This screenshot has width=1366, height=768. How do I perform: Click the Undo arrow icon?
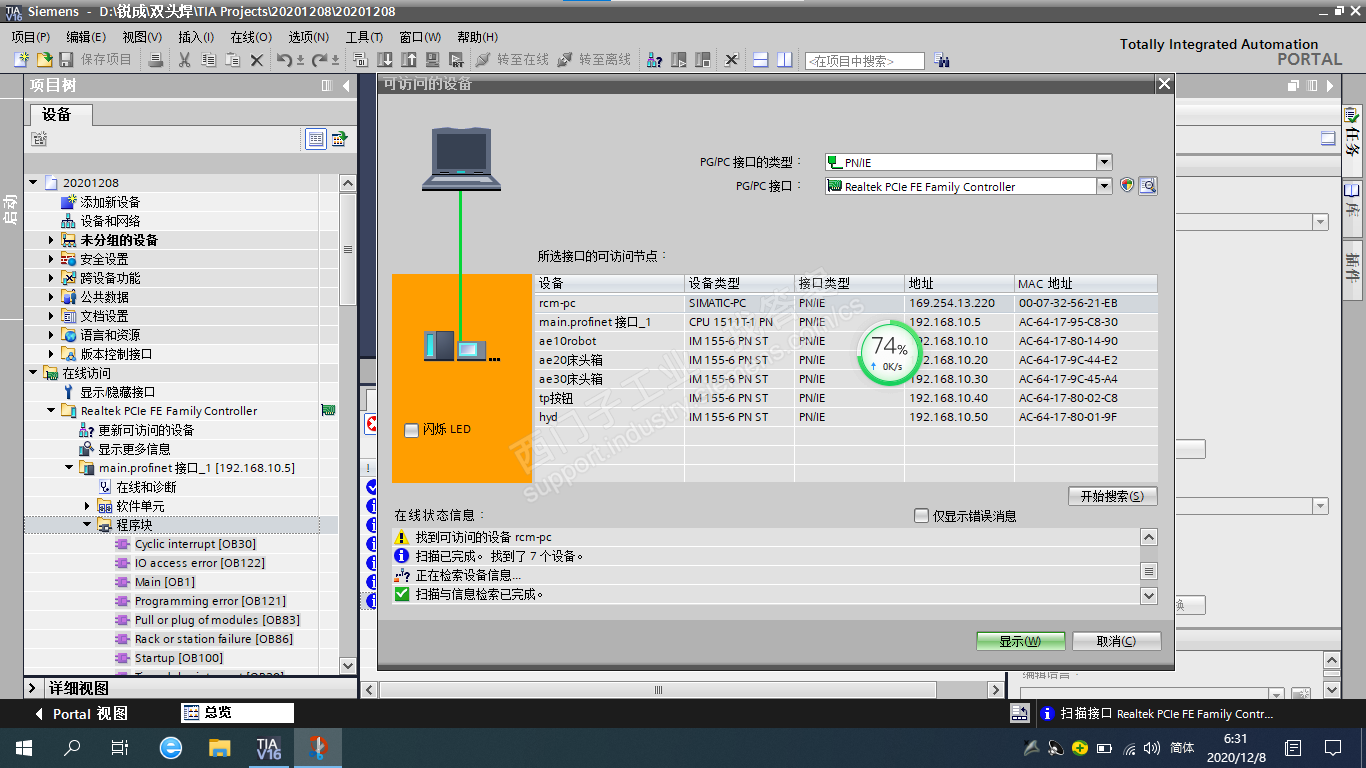pyautogui.click(x=285, y=60)
